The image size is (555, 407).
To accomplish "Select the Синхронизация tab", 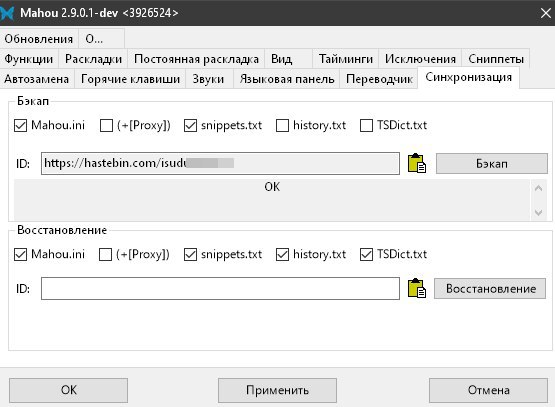I will pyautogui.click(x=468, y=77).
